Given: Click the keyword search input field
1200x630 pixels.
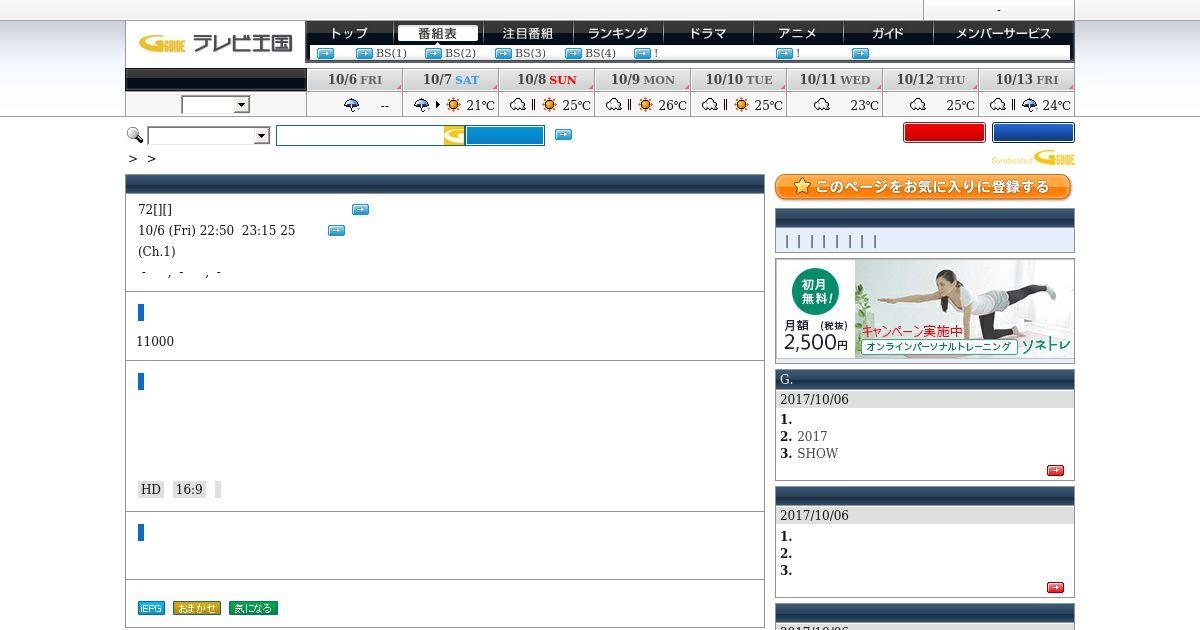Looking at the screenshot, I should 360,136.
